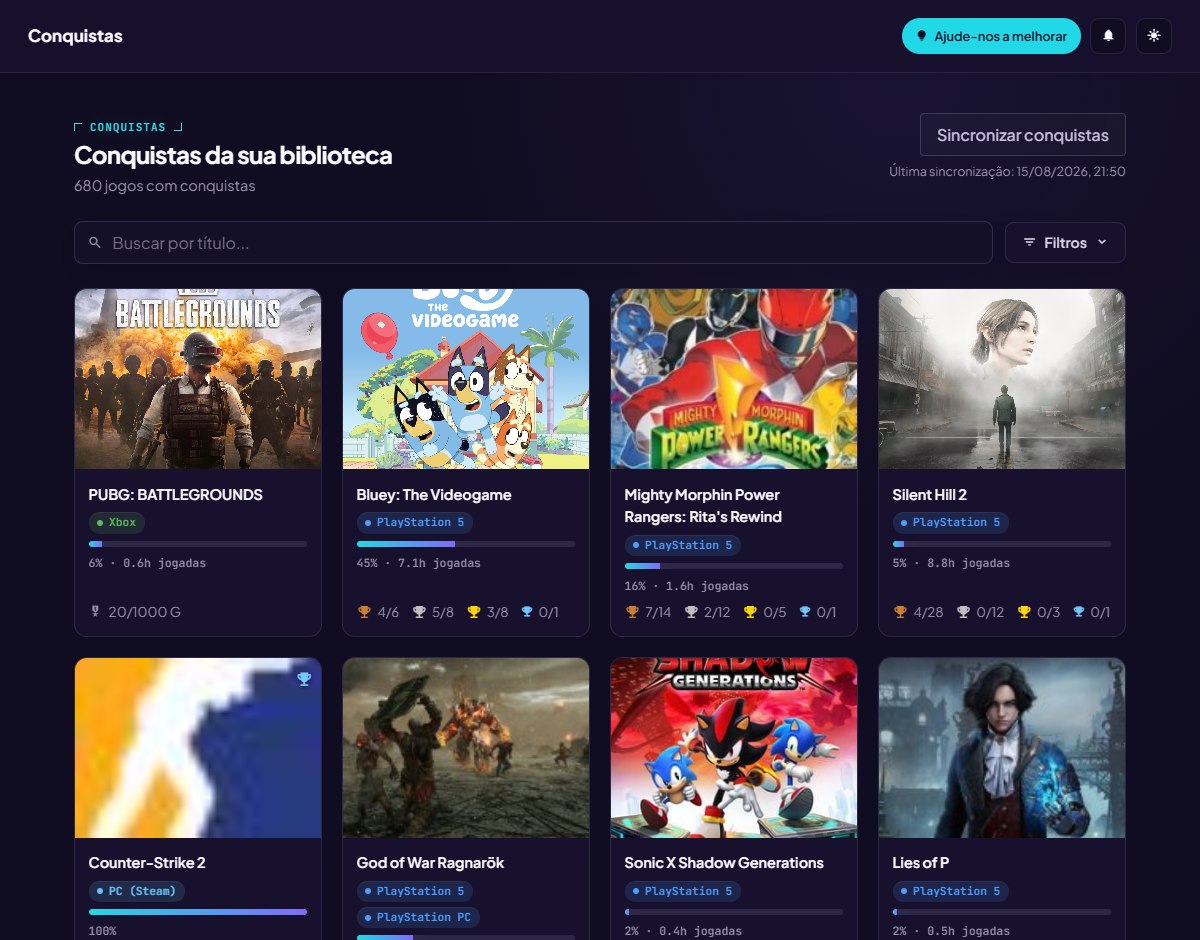
Task: Click PlayStation 5 tag on Lies of P
Action: tap(951, 890)
